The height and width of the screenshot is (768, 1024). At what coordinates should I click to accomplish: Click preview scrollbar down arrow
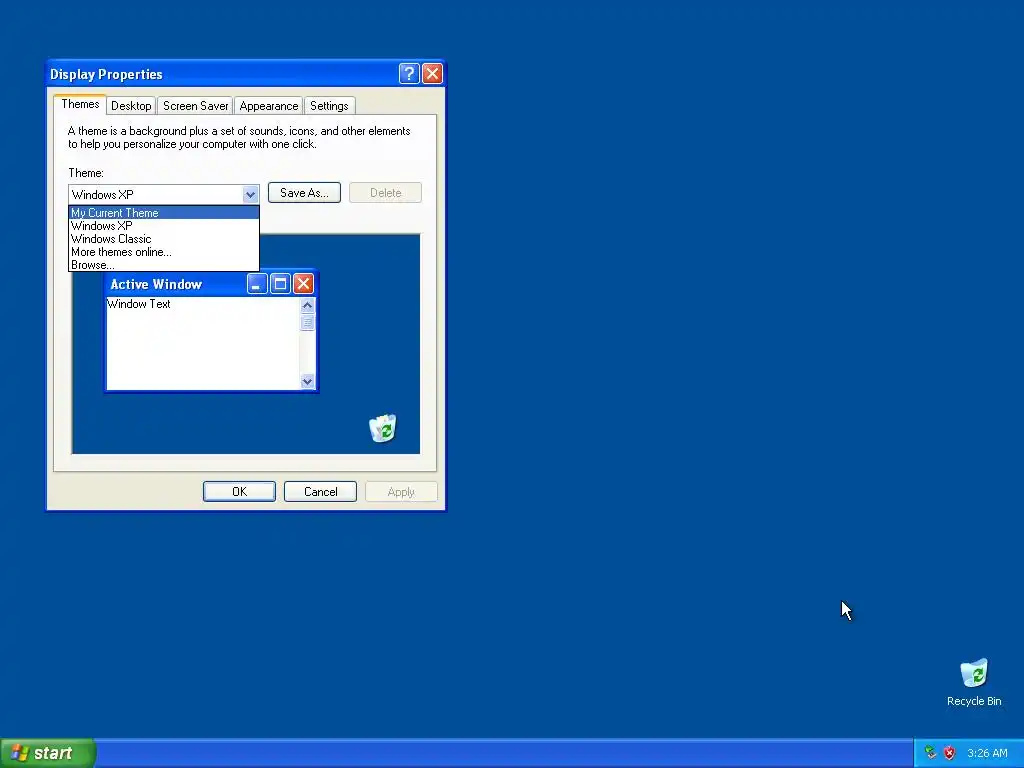(x=307, y=381)
